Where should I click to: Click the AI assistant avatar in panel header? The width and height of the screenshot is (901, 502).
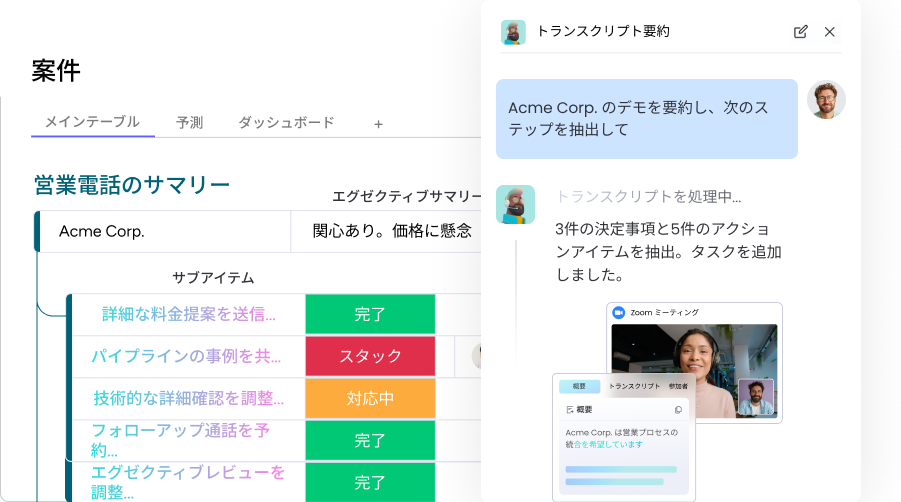(513, 32)
